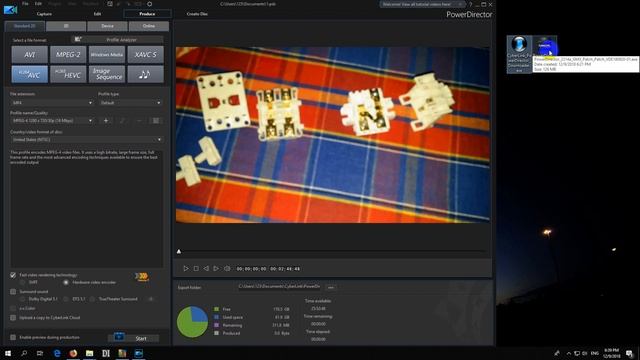The image size is (640, 360).
Task: Launch Microsoft Edge from taskbar
Action: coord(57,353)
